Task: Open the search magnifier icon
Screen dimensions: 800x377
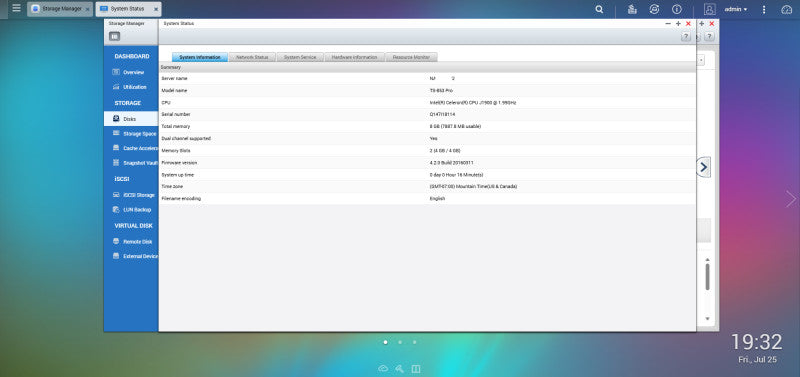Action: pyautogui.click(x=599, y=9)
